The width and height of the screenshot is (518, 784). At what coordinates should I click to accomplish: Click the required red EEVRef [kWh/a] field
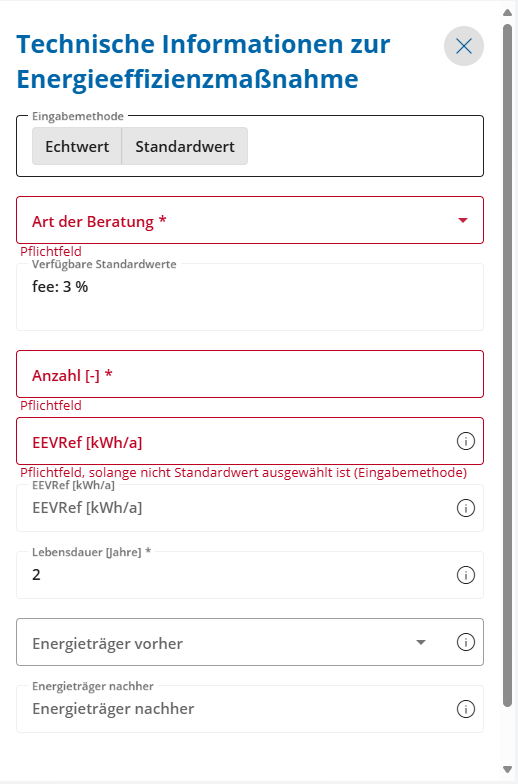(x=250, y=441)
